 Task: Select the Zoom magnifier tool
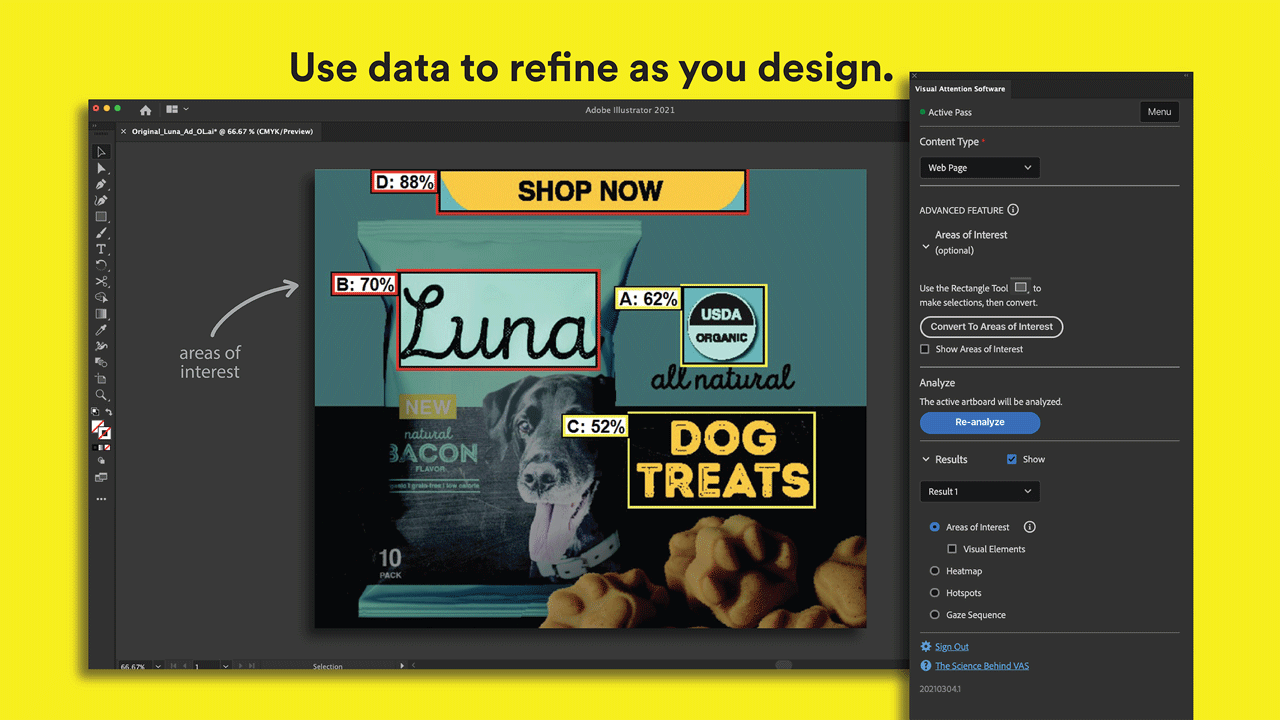click(101, 395)
